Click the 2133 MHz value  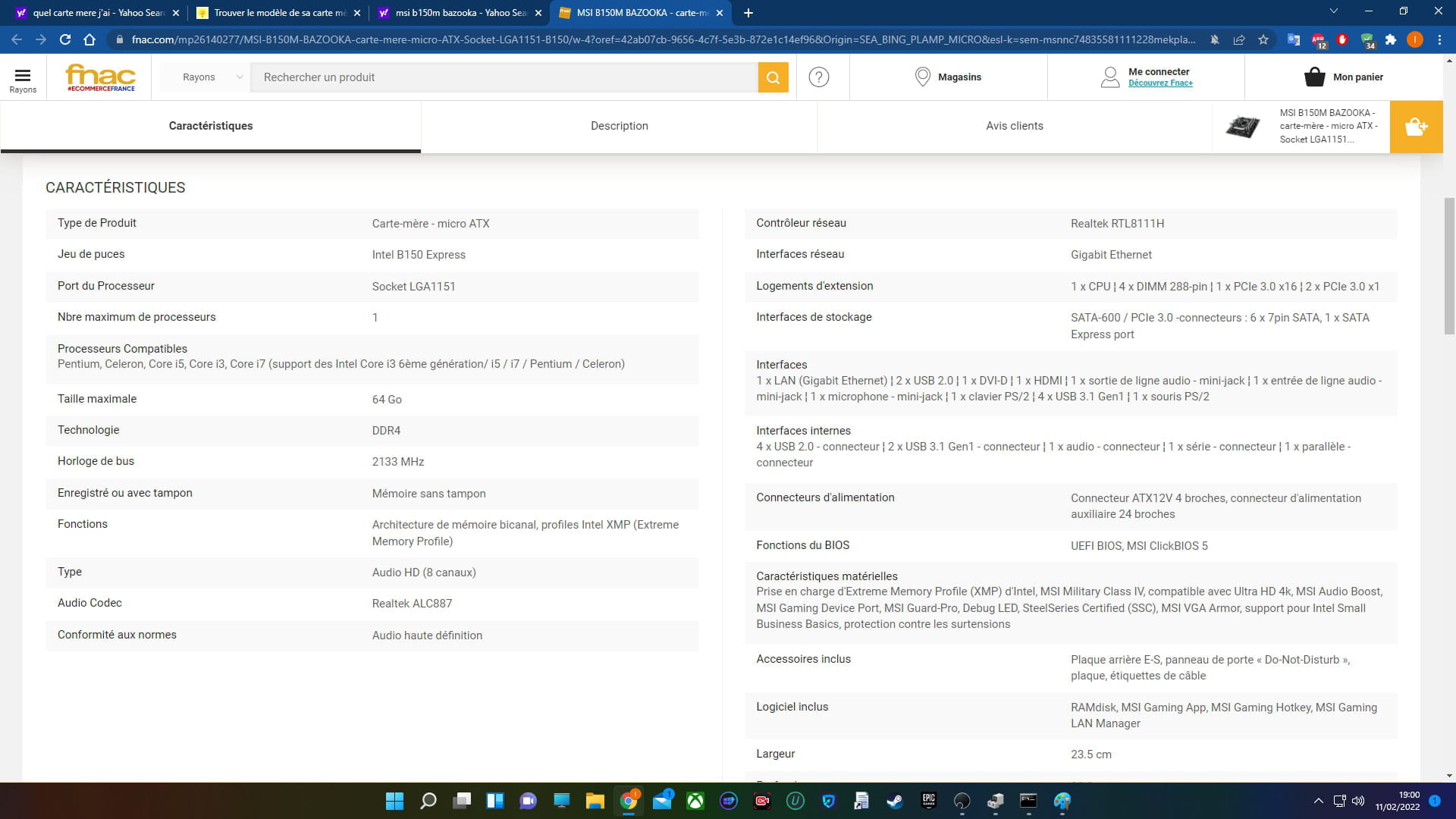click(x=397, y=462)
